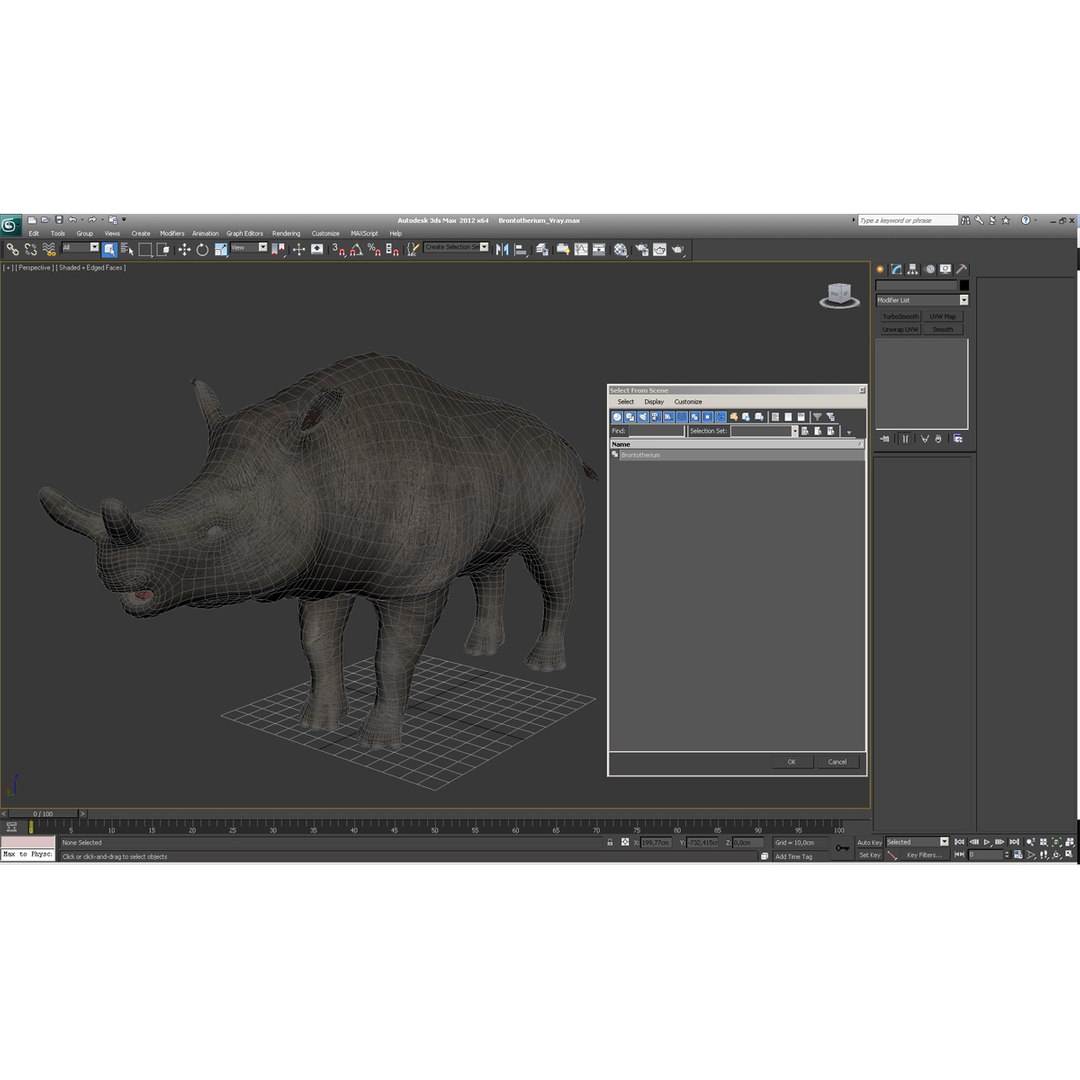
Task: Open the Graph Editors menu
Action: (x=245, y=233)
